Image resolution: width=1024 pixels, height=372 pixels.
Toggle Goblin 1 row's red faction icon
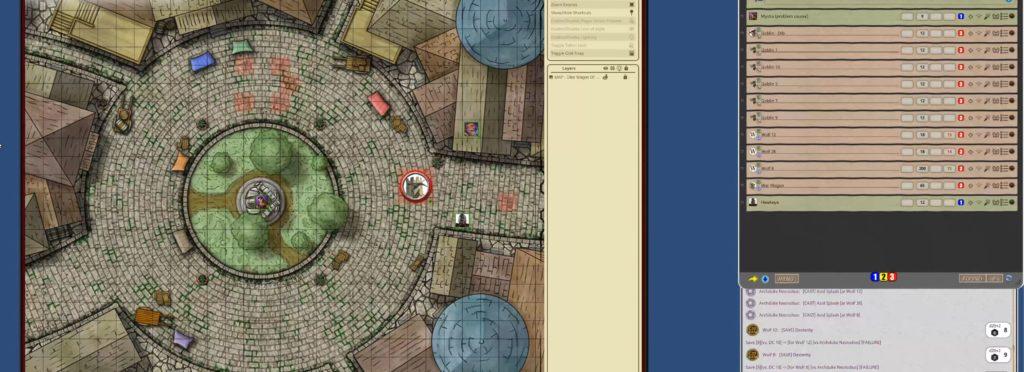961,50
